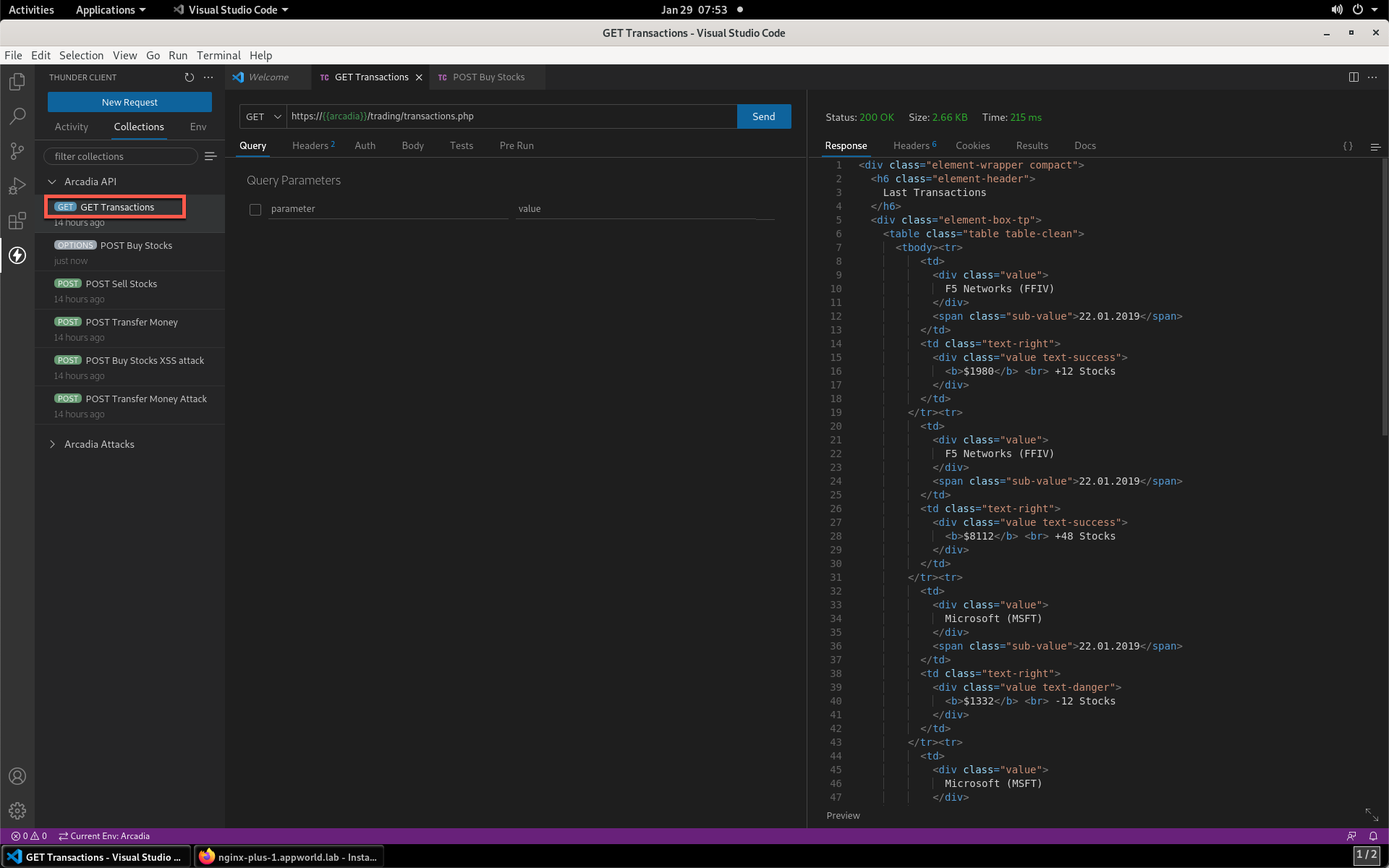This screenshot has height=868, width=1389.
Task: Toggle the query parameter checkbox
Action: pos(255,210)
